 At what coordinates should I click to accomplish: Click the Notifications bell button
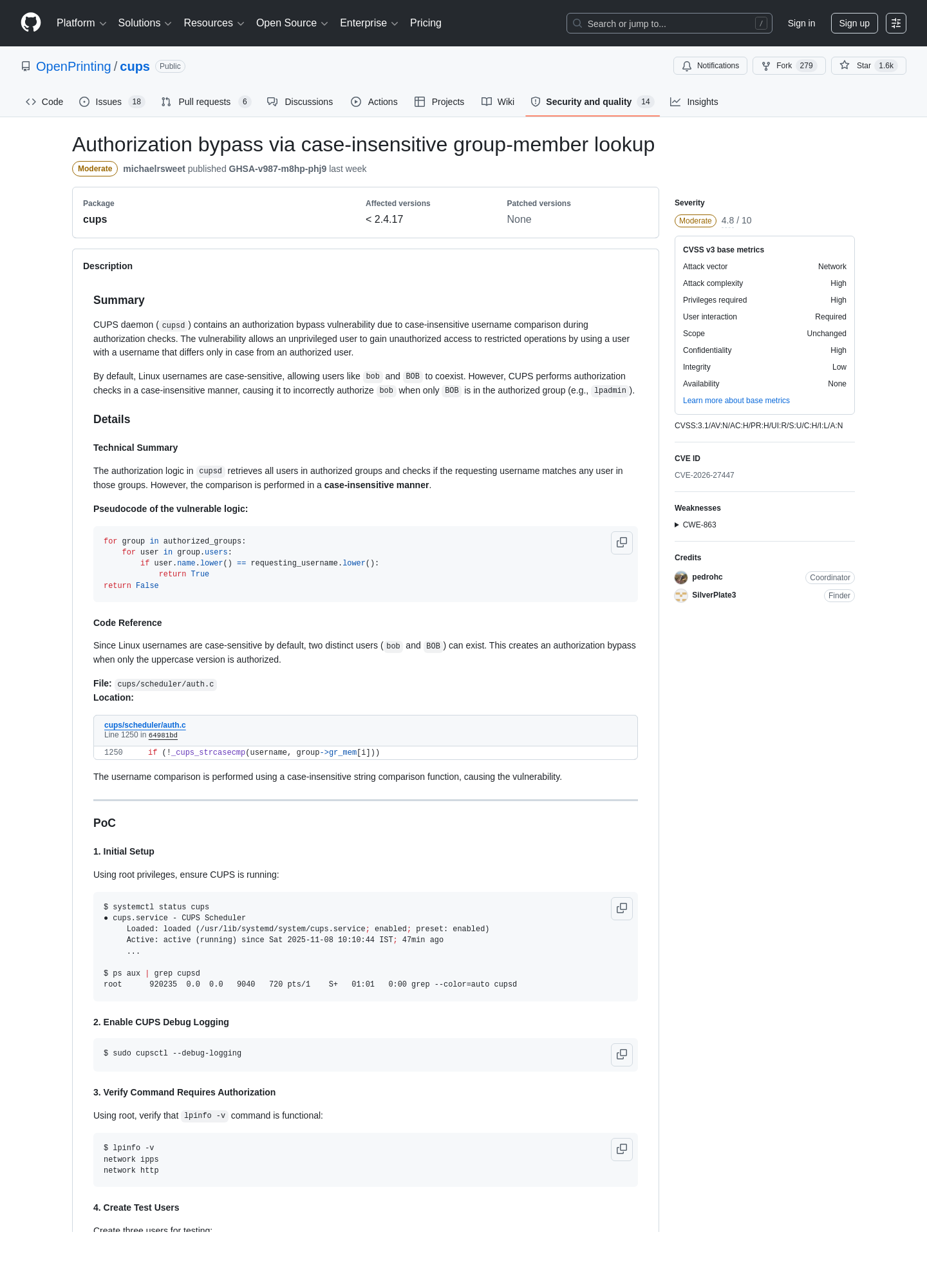coord(710,66)
